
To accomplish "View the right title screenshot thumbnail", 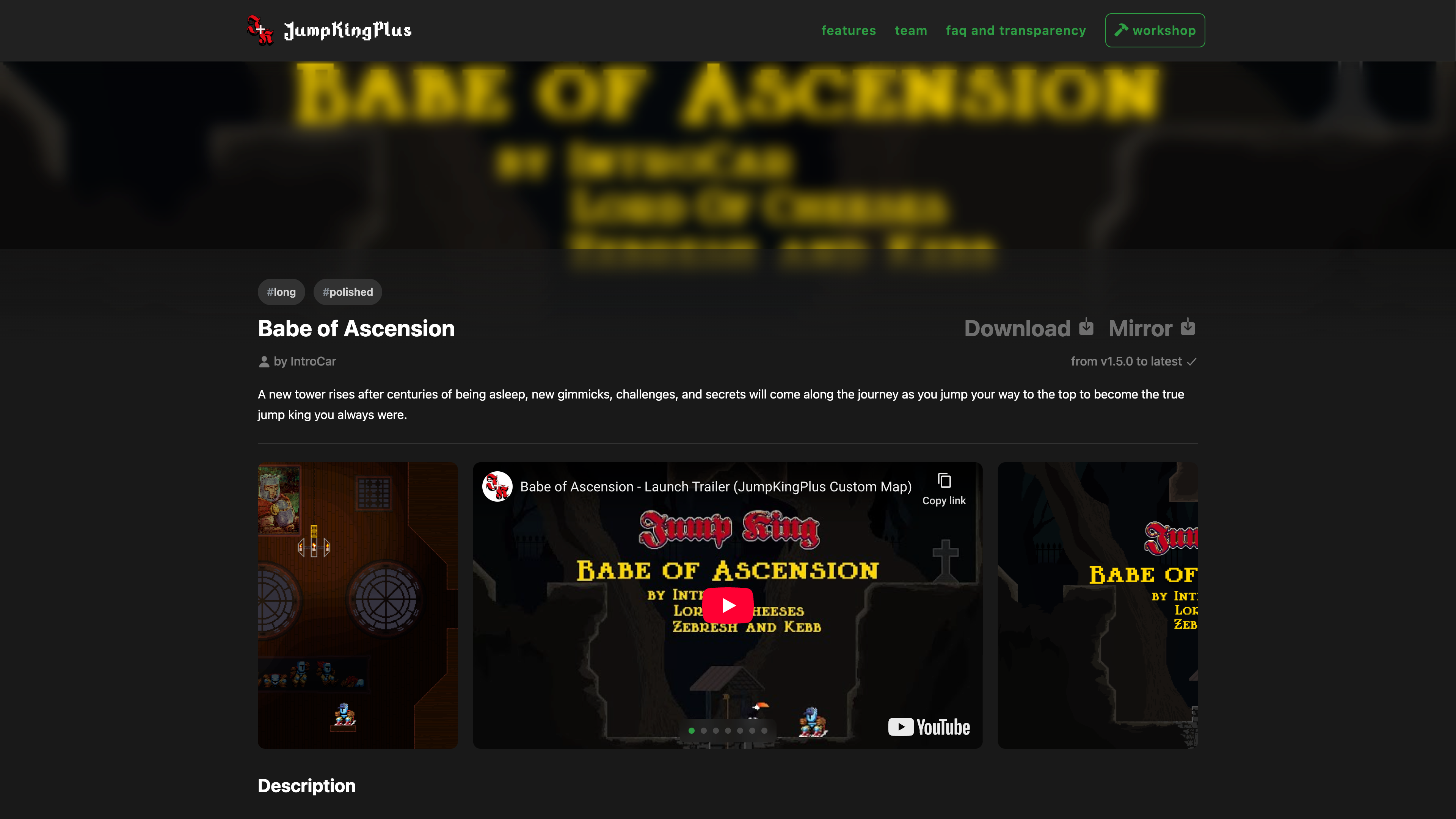I will click(1098, 606).
